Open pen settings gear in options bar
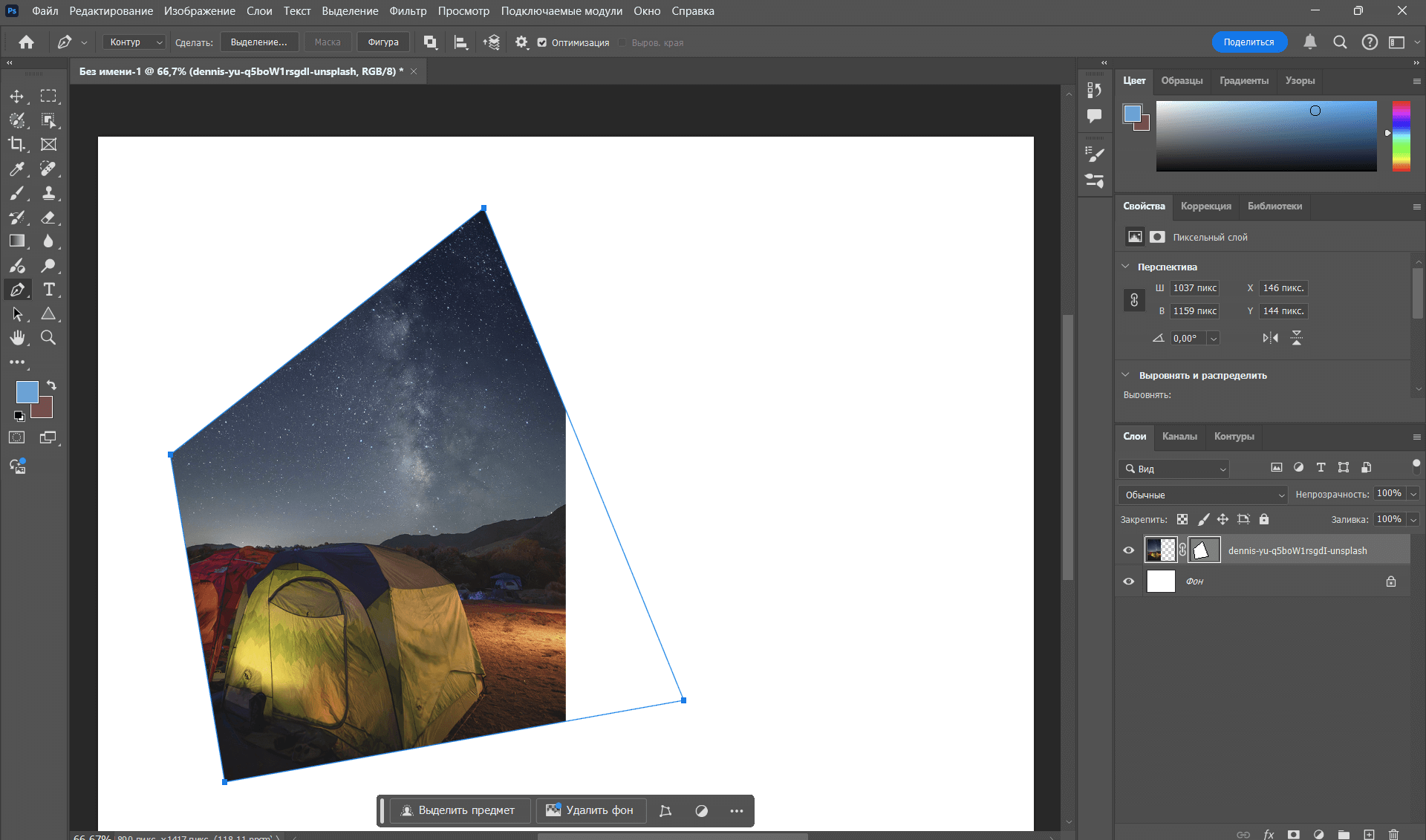Screen dimensions: 1426x840 [x=521, y=42]
